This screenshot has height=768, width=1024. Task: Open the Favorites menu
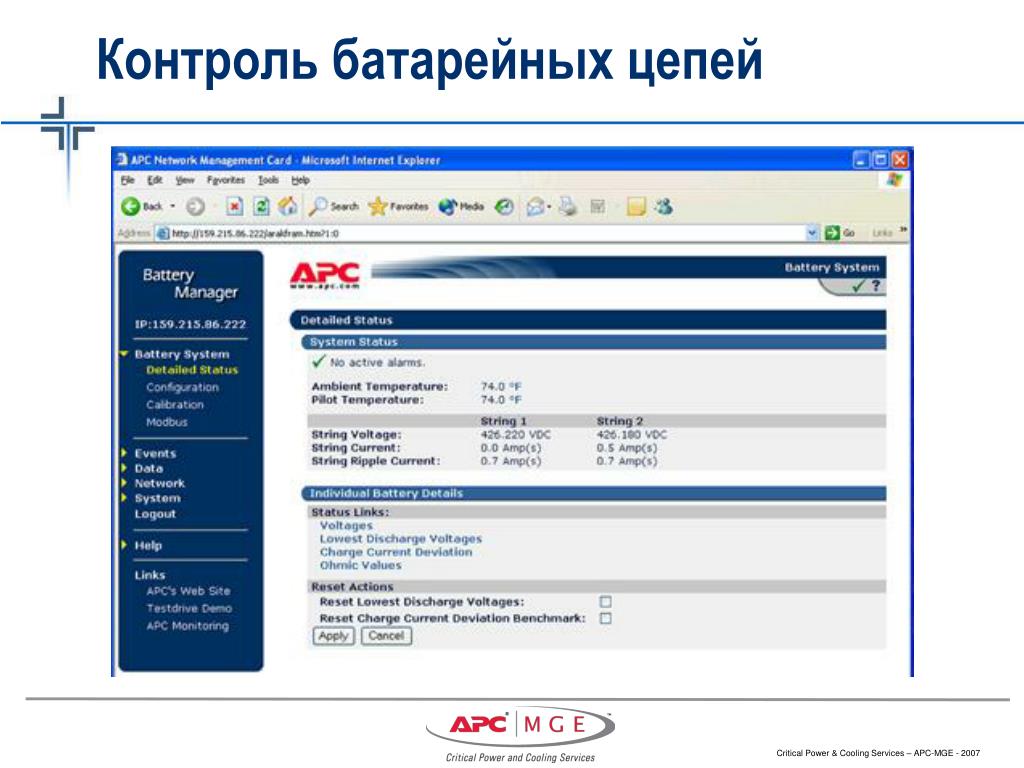225,180
